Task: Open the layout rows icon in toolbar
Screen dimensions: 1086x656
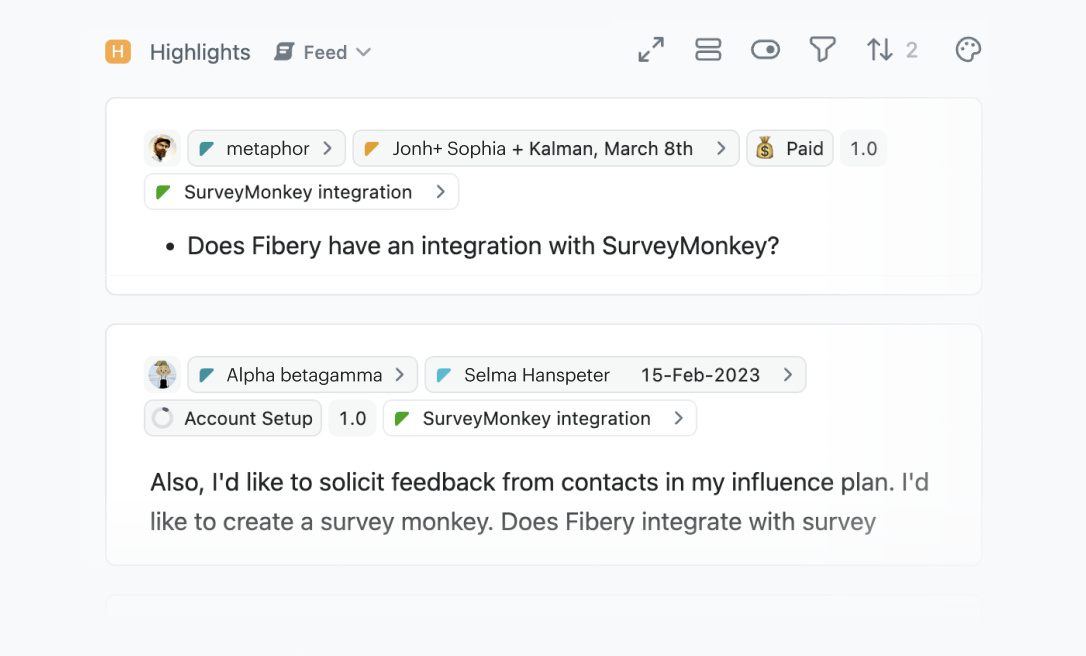Action: [708, 50]
